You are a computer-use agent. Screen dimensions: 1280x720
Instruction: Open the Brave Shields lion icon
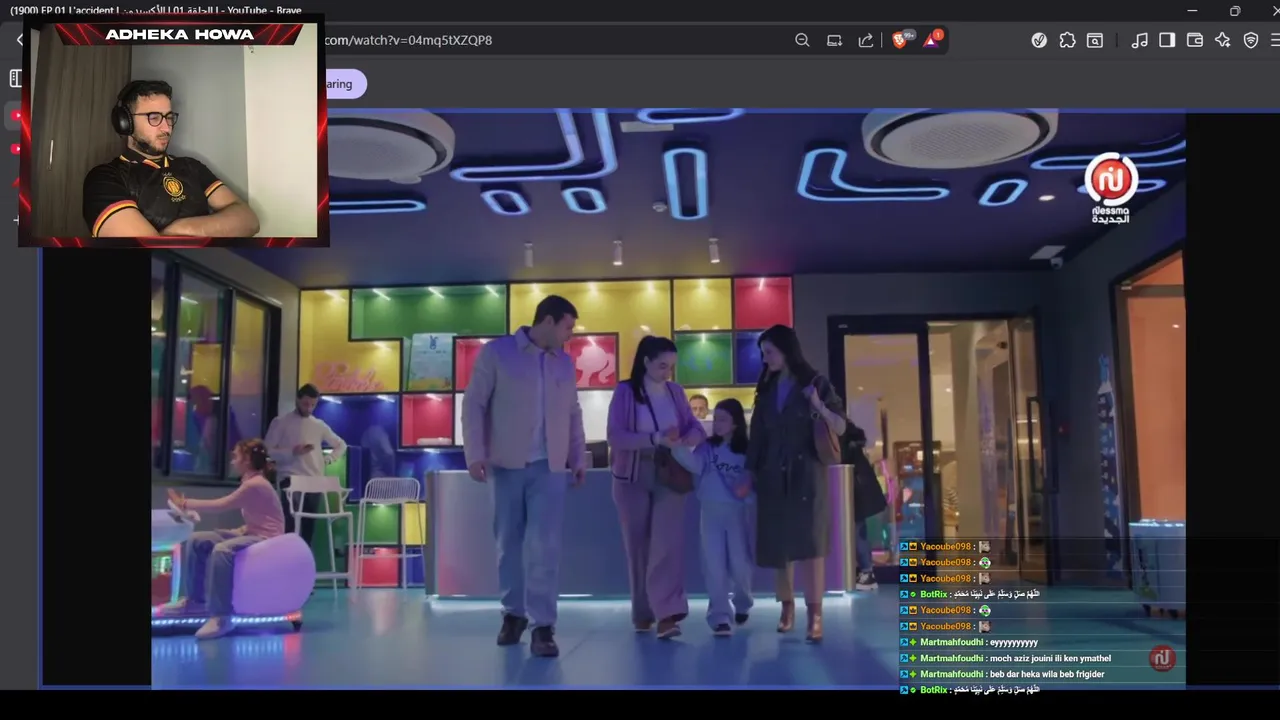point(901,39)
